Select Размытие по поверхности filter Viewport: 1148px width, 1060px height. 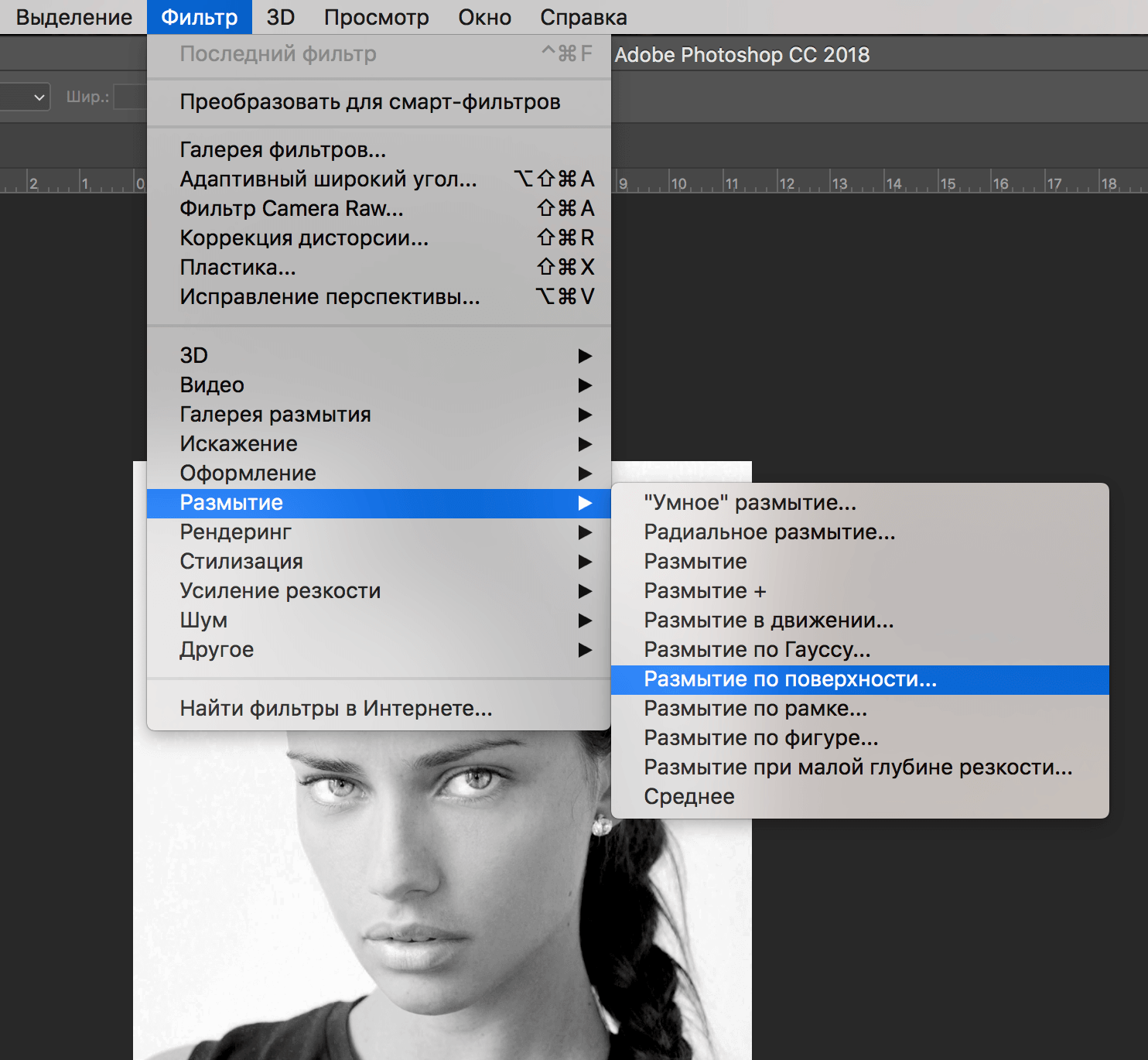pyautogui.click(x=790, y=679)
